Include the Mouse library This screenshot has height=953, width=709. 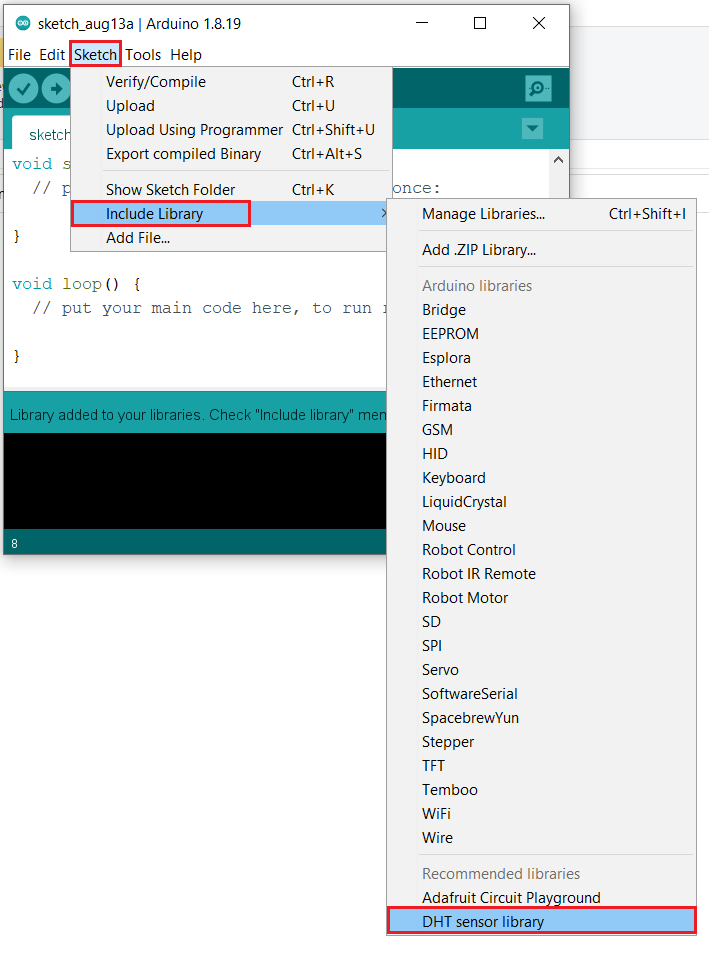[x=541, y=526]
